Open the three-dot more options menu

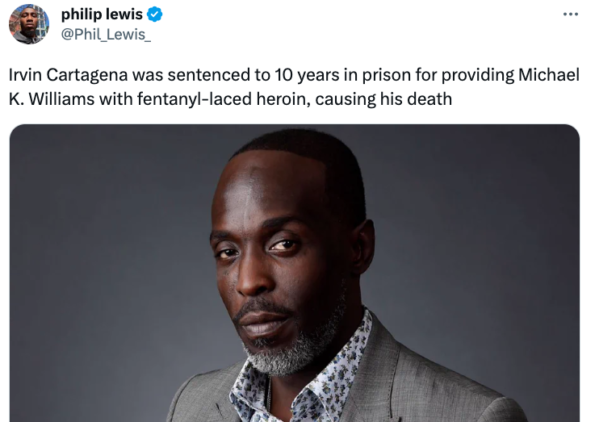(x=570, y=14)
